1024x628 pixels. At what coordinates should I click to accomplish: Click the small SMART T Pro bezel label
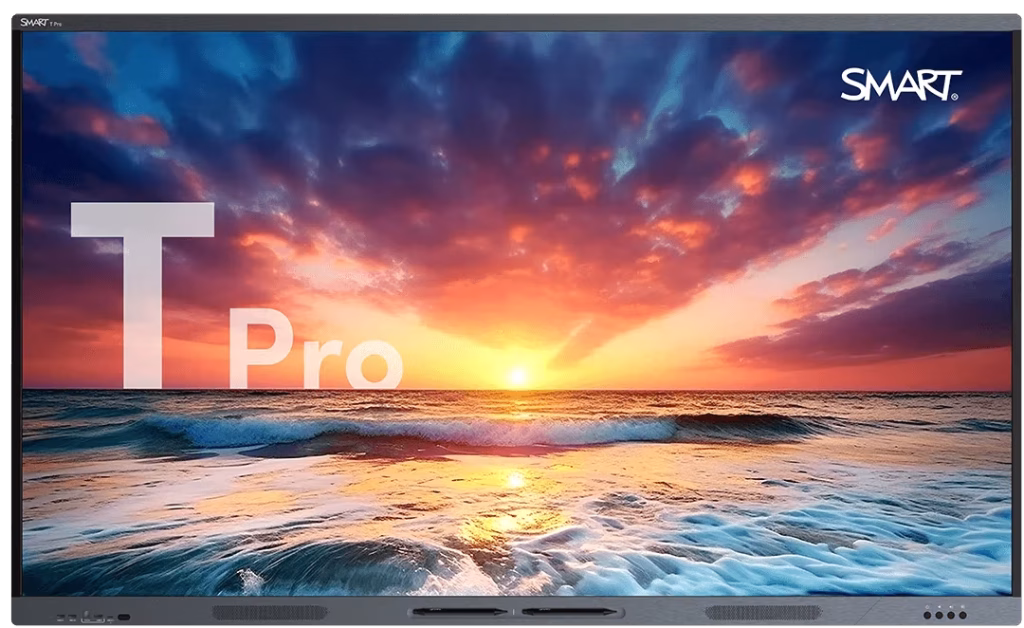pos(40,23)
